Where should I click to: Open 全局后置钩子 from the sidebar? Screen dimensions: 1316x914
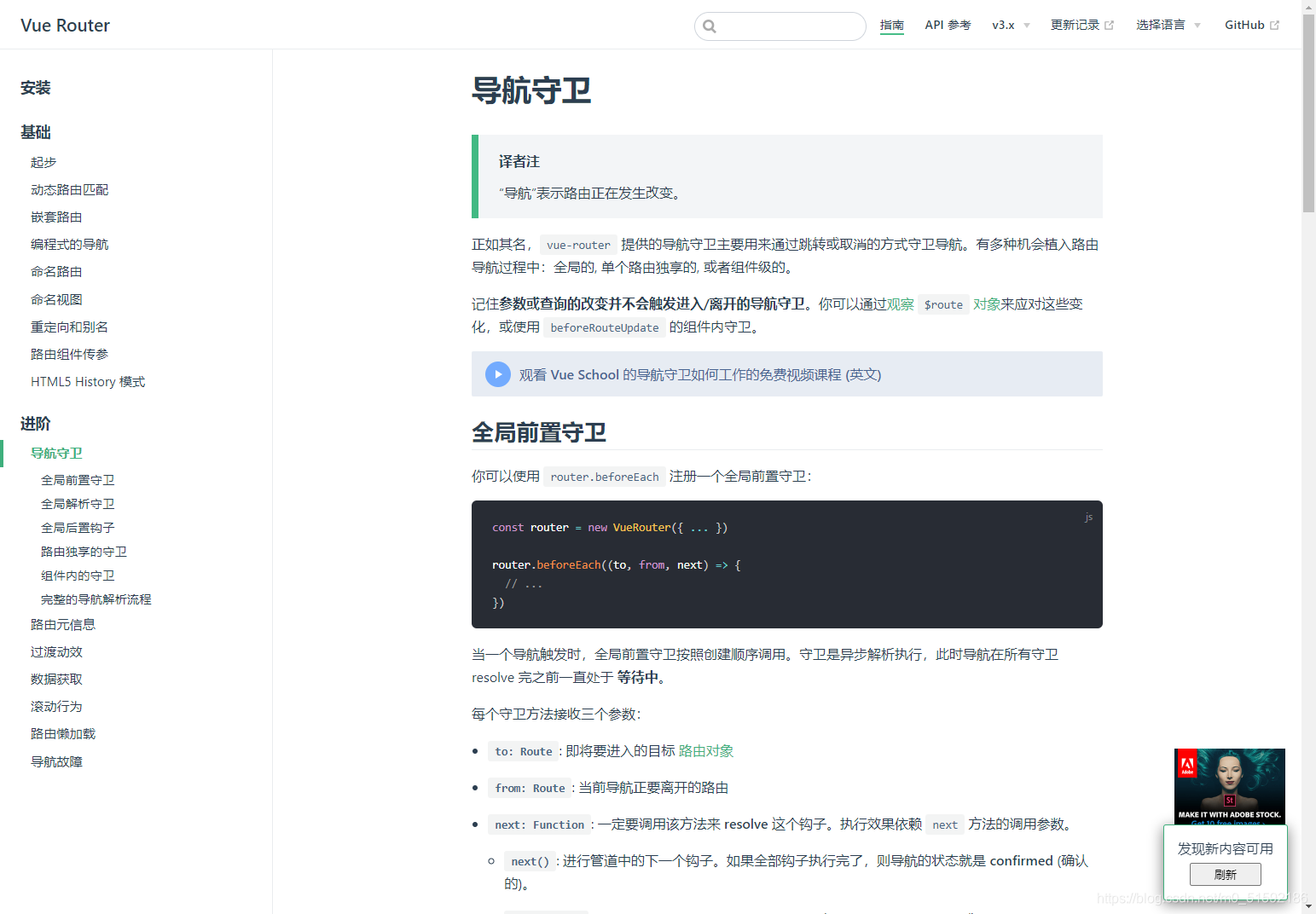coord(78,527)
